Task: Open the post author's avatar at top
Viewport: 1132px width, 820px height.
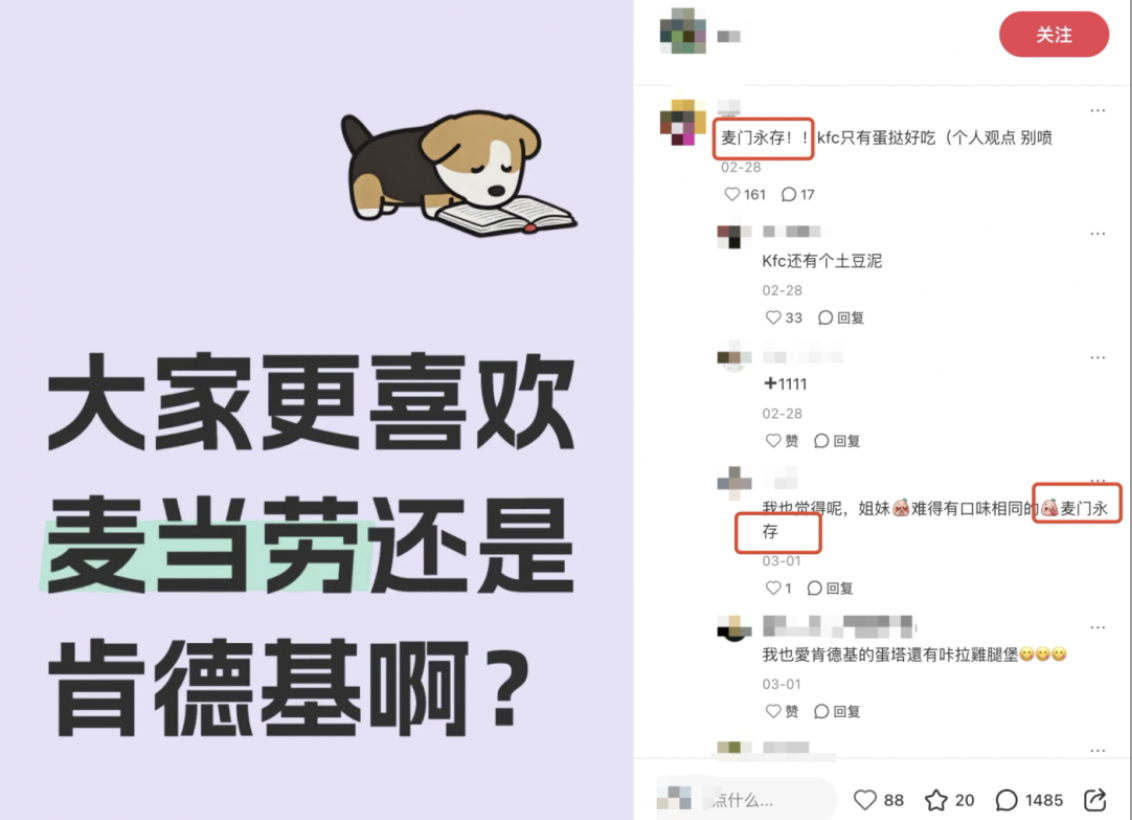Action: pos(683,31)
